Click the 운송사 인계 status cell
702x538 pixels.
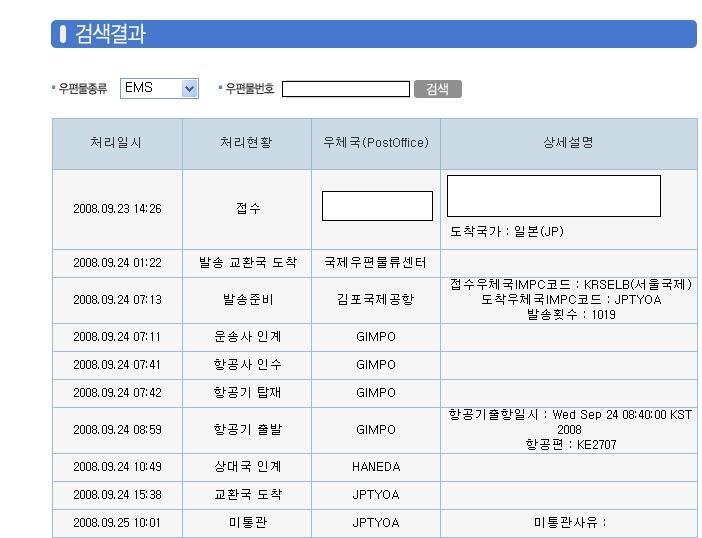pyautogui.click(x=248, y=336)
